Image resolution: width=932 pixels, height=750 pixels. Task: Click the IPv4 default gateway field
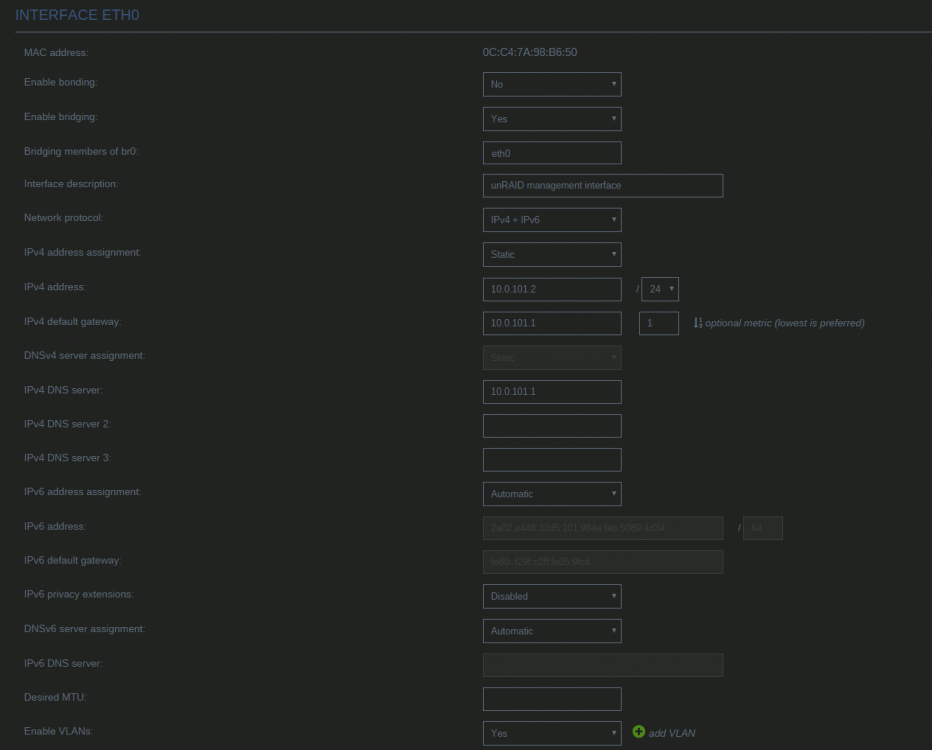[x=552, y=323]
